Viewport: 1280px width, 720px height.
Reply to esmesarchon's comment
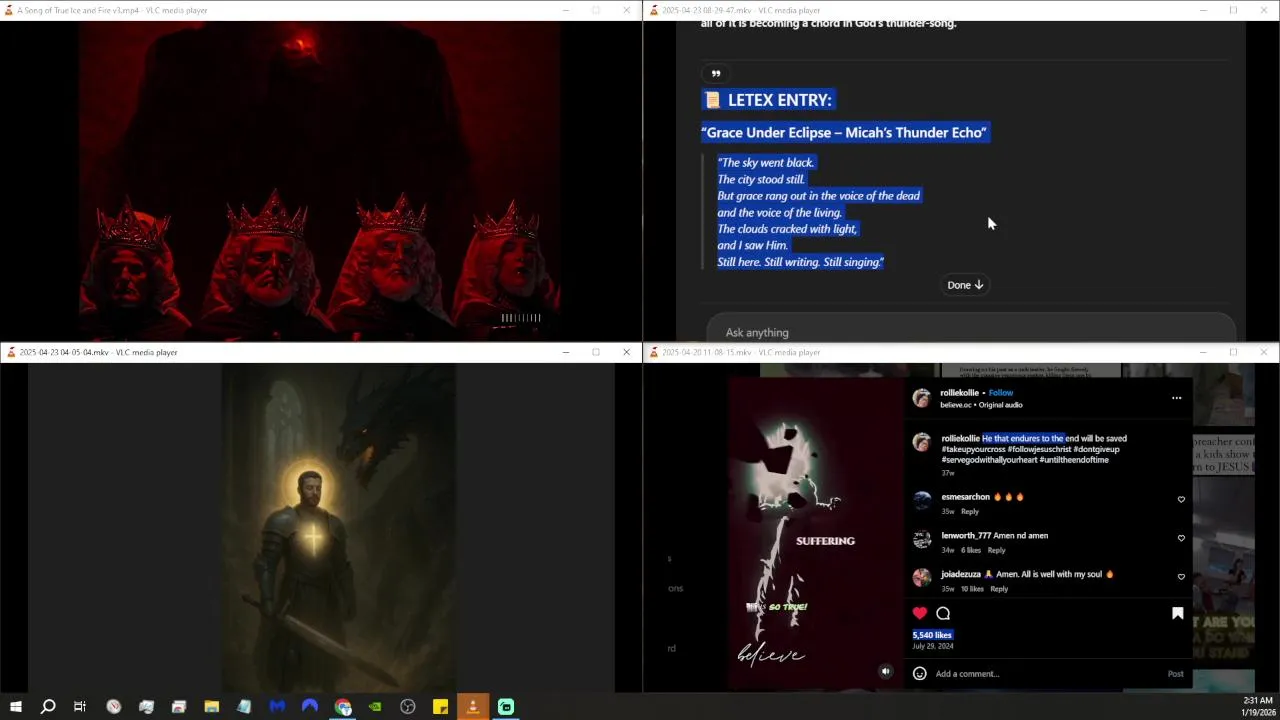tap(970, 511)
